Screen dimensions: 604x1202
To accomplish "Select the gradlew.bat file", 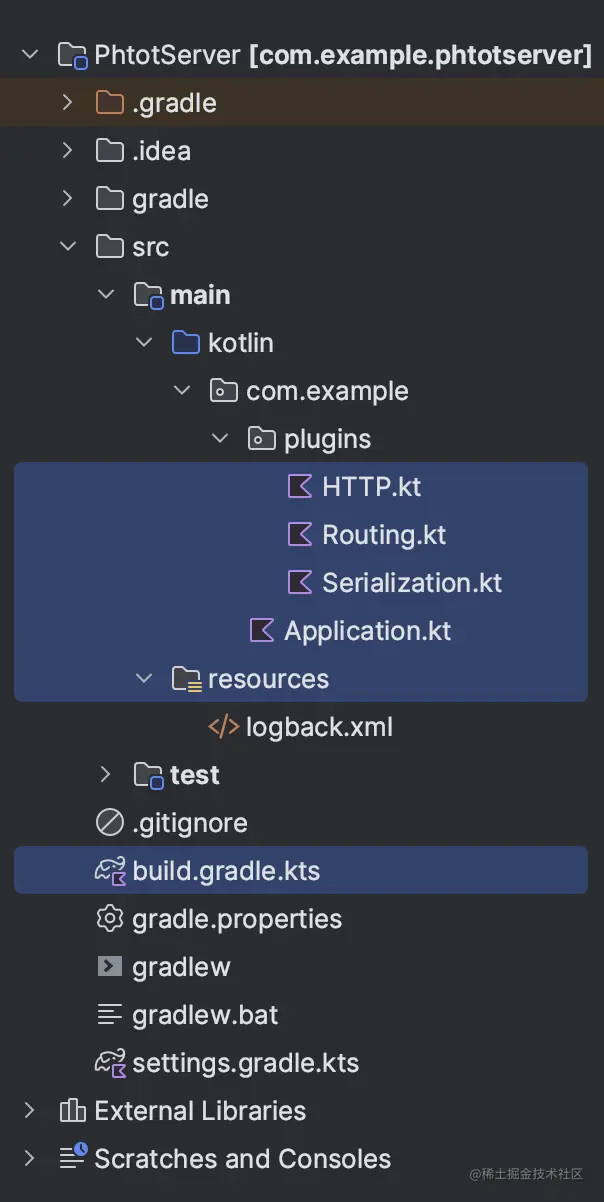I will coord(205,1015).
